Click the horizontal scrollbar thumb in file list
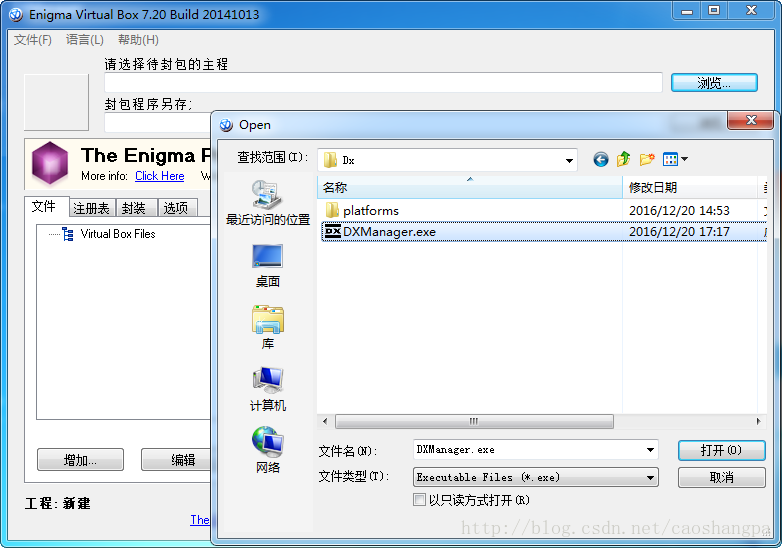This screenshot has height=548, width=782. [x=474, y=421]
